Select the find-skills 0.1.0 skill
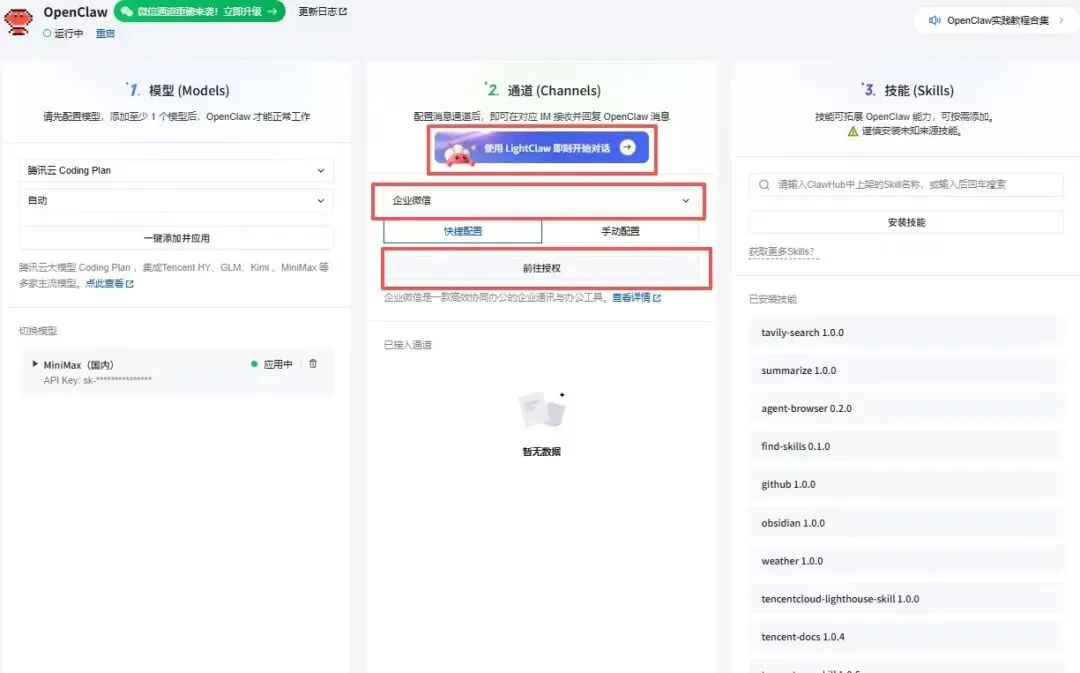 coord(906,446)
